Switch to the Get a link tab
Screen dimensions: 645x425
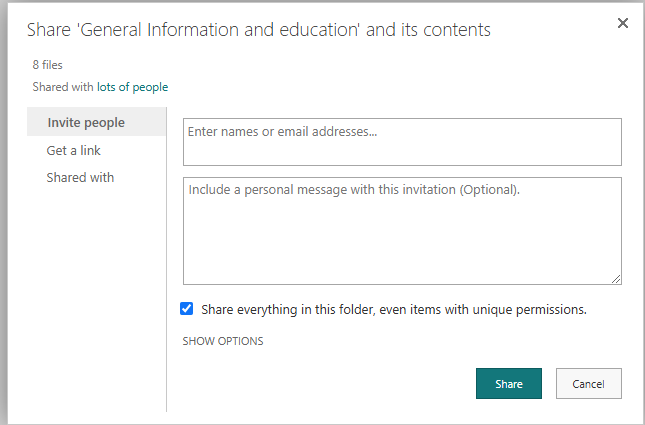tap(73, 150)
